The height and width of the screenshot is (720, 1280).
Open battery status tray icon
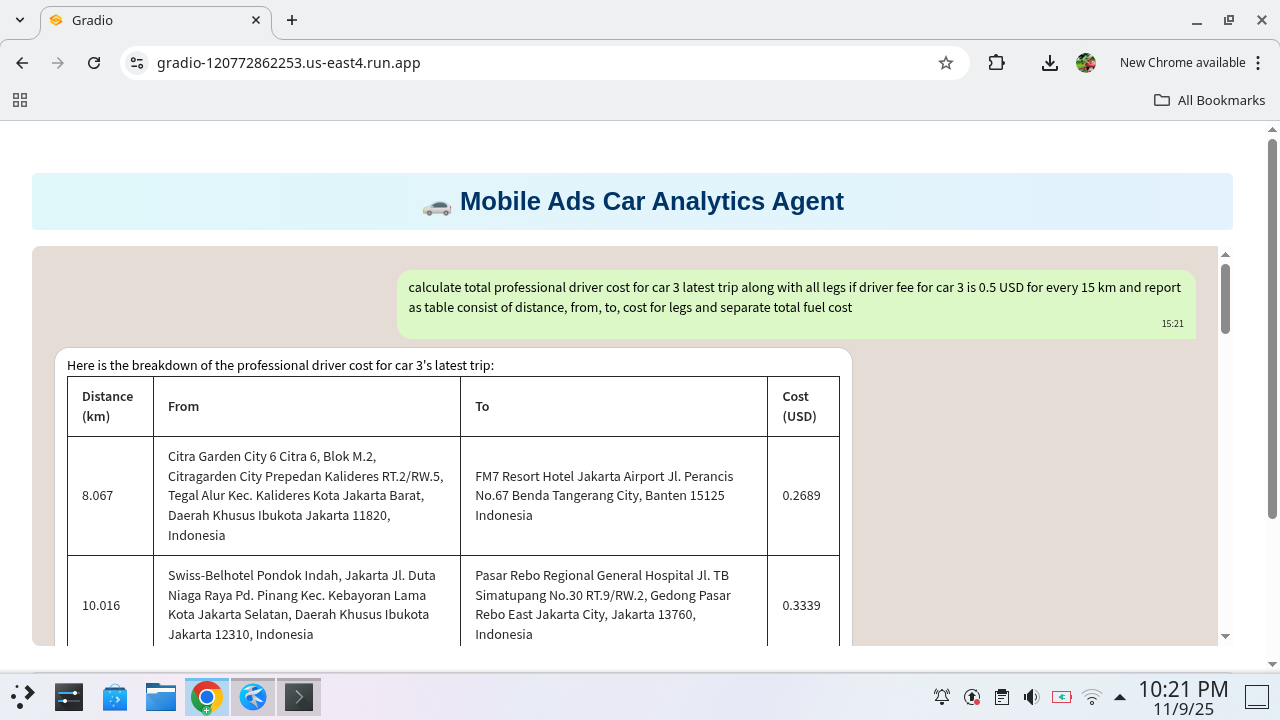click(1062, 697)
